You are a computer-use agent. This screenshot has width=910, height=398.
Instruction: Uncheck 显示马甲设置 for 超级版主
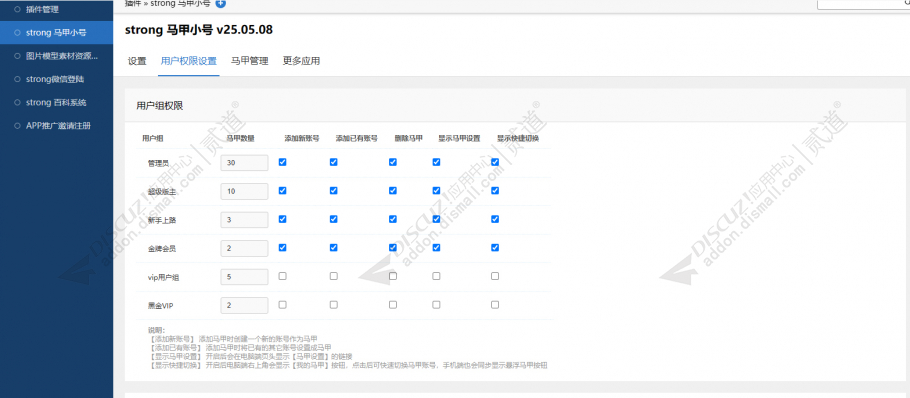[436, 190]
